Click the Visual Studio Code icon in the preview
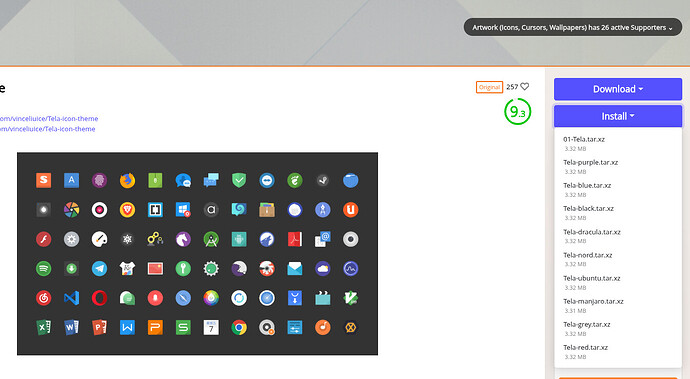 tap(71, 298)
